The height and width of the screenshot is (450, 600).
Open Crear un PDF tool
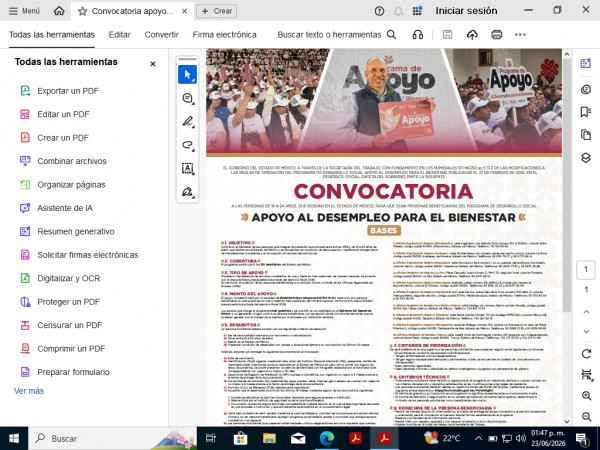(x=54, y=138)
